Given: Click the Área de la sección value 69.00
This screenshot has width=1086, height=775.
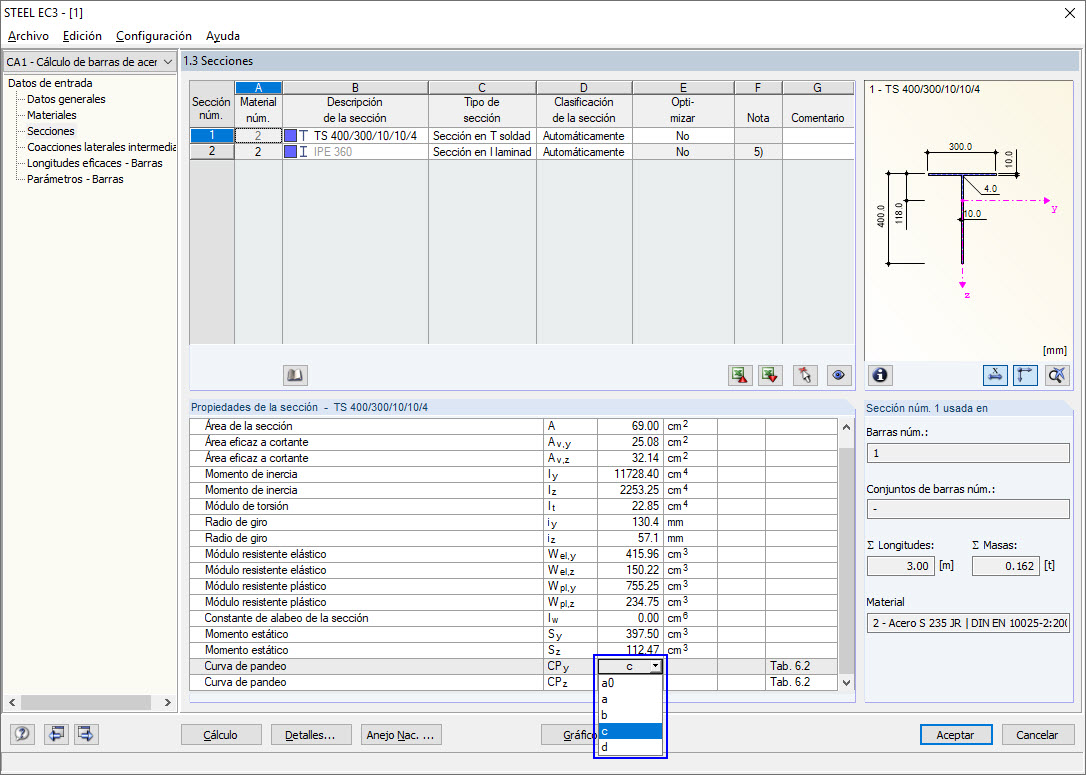Looking at the screenshot, I should tap(630, 426).
